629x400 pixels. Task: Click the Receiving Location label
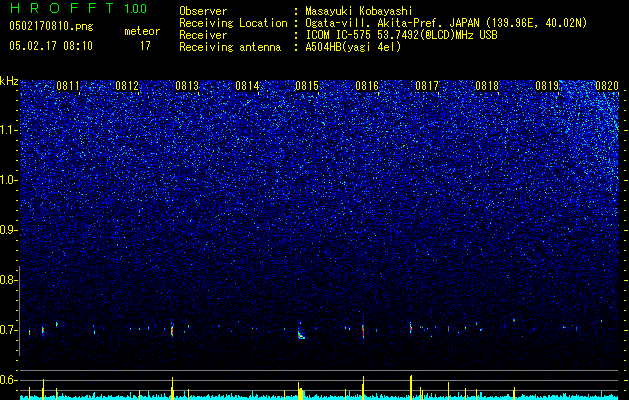(x=233, y=23)
